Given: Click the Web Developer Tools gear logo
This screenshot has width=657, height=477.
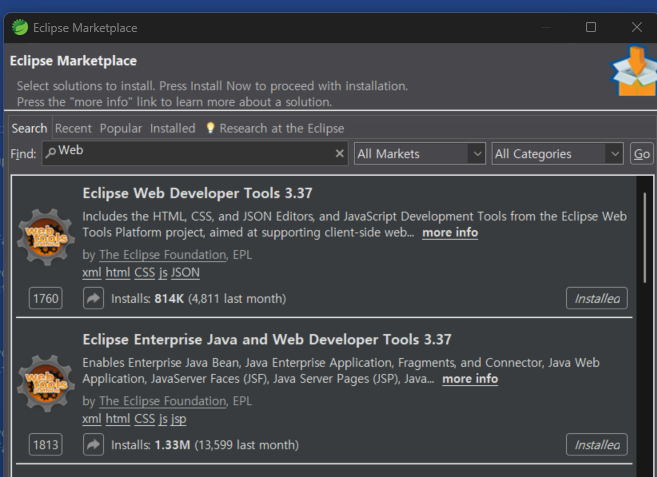Looking at the screenshot, I should tap(46, 237).
